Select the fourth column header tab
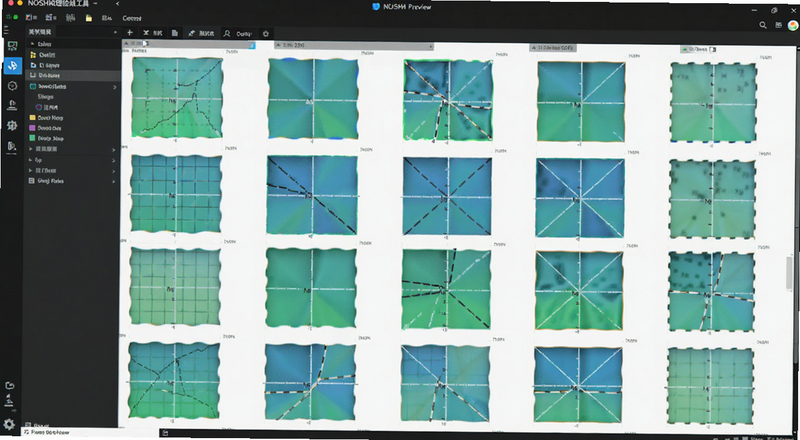The image size is (800, 440). coord(553,48)
